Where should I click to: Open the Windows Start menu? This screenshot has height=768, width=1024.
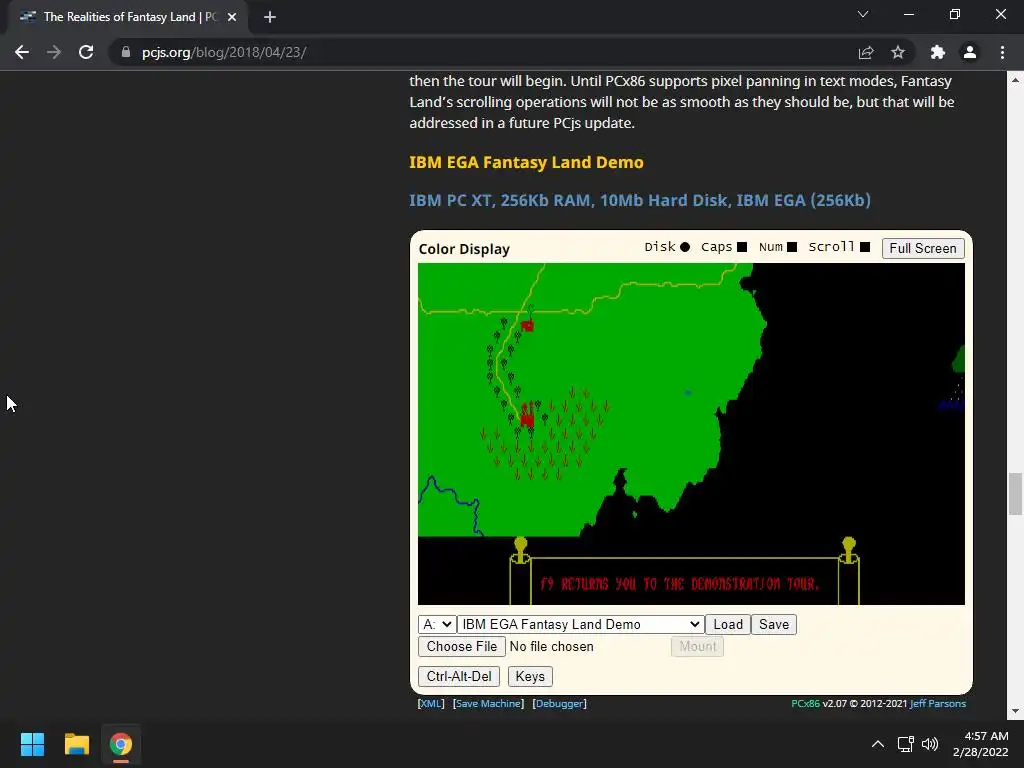pyautogui.click(x=32, y=744)
